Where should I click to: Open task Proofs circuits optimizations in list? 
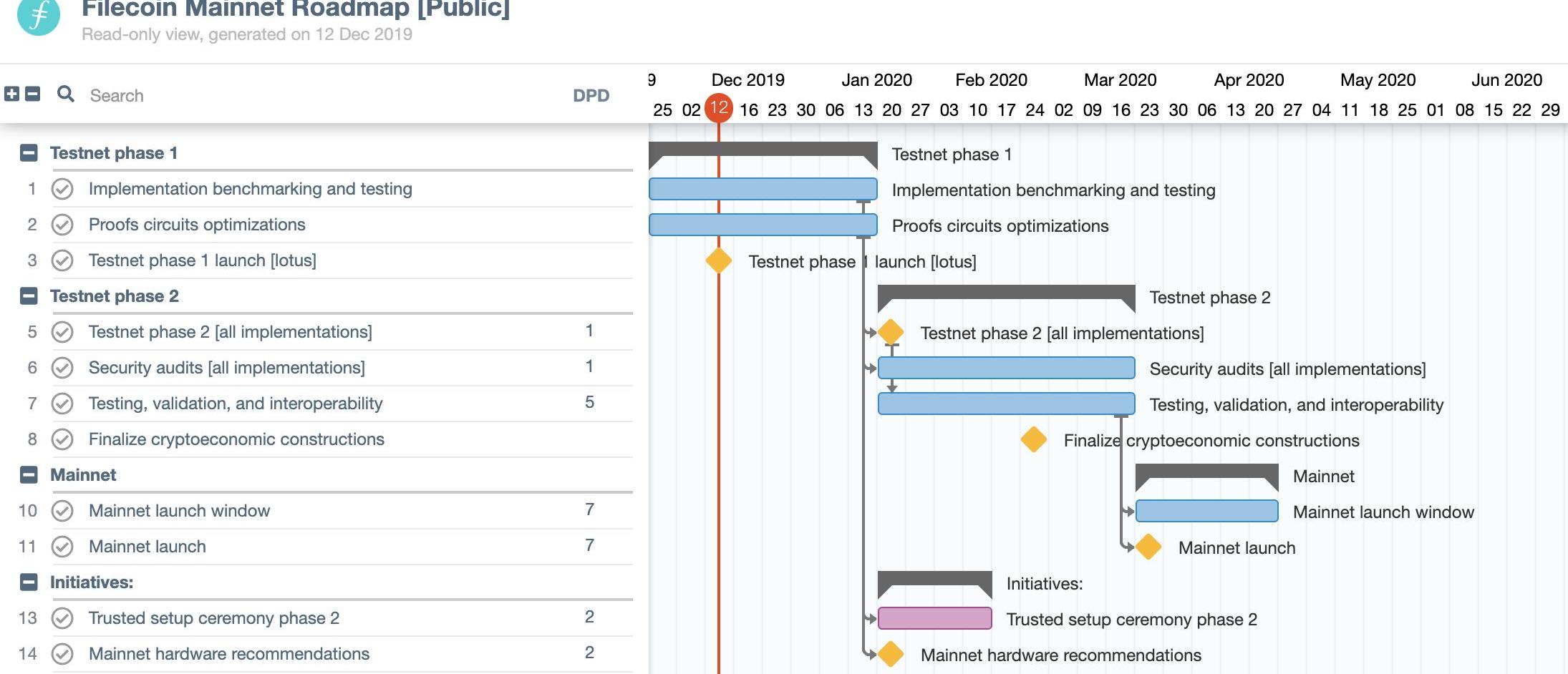[x=197, y=225]
